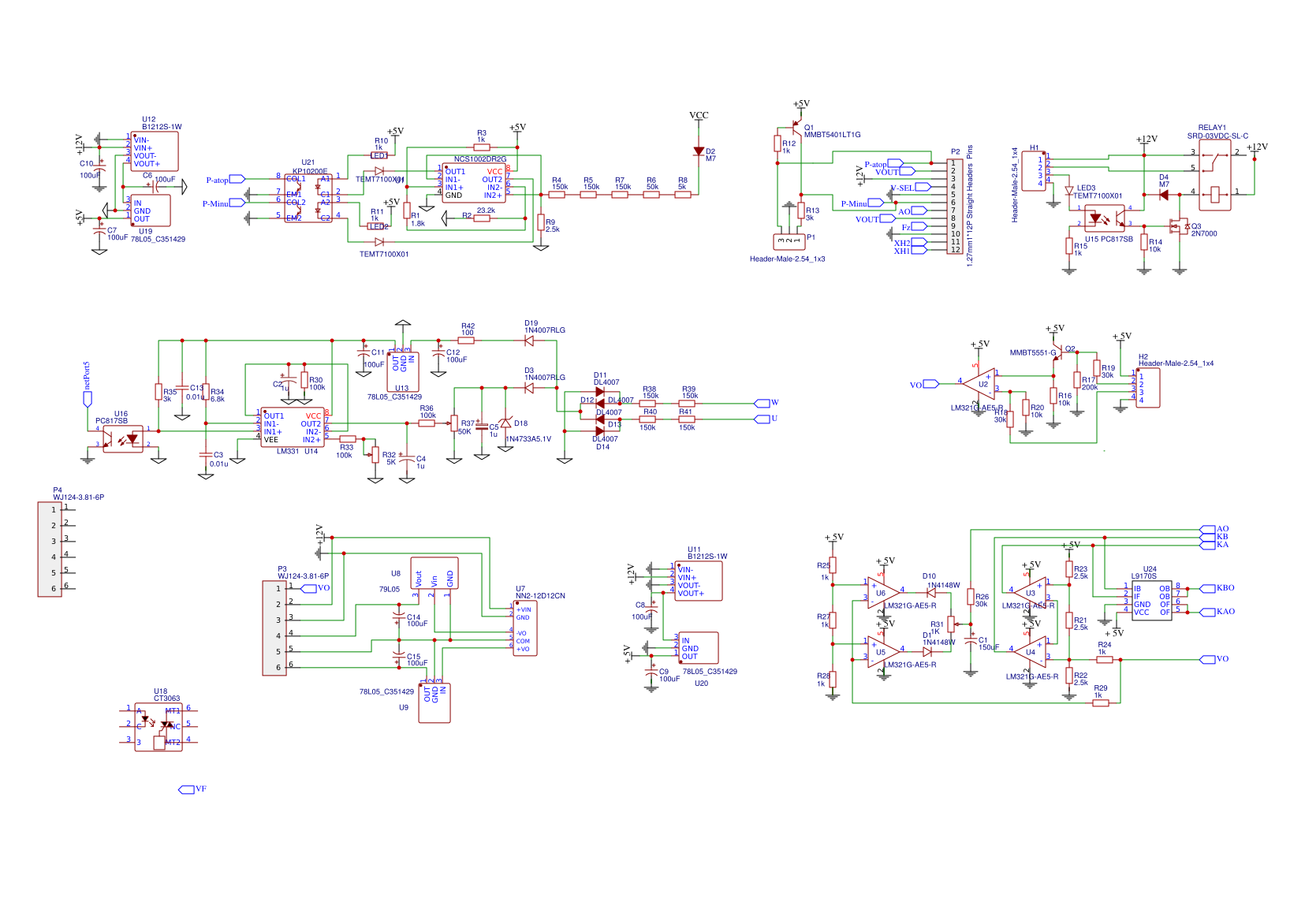Click the XH2 net port flag

919,244
